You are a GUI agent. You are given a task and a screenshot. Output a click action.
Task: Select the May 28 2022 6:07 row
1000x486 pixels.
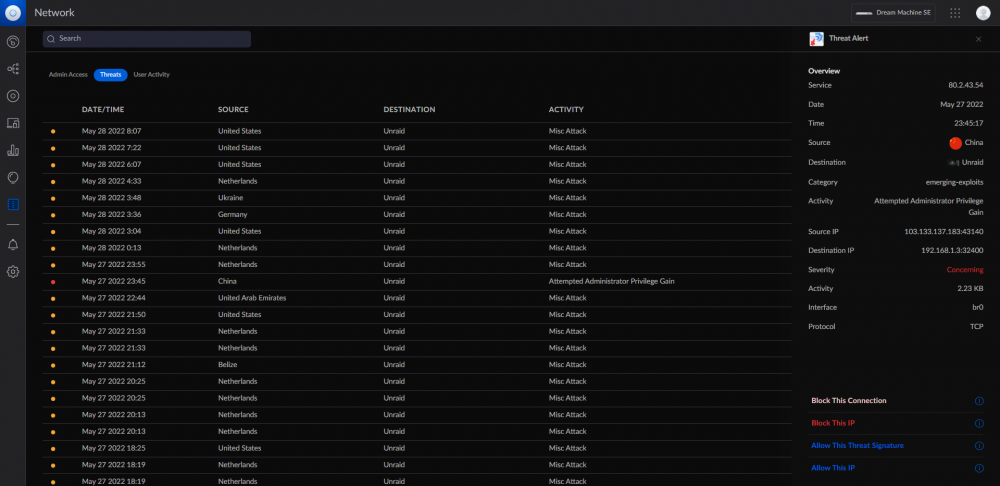pos(417,164)
